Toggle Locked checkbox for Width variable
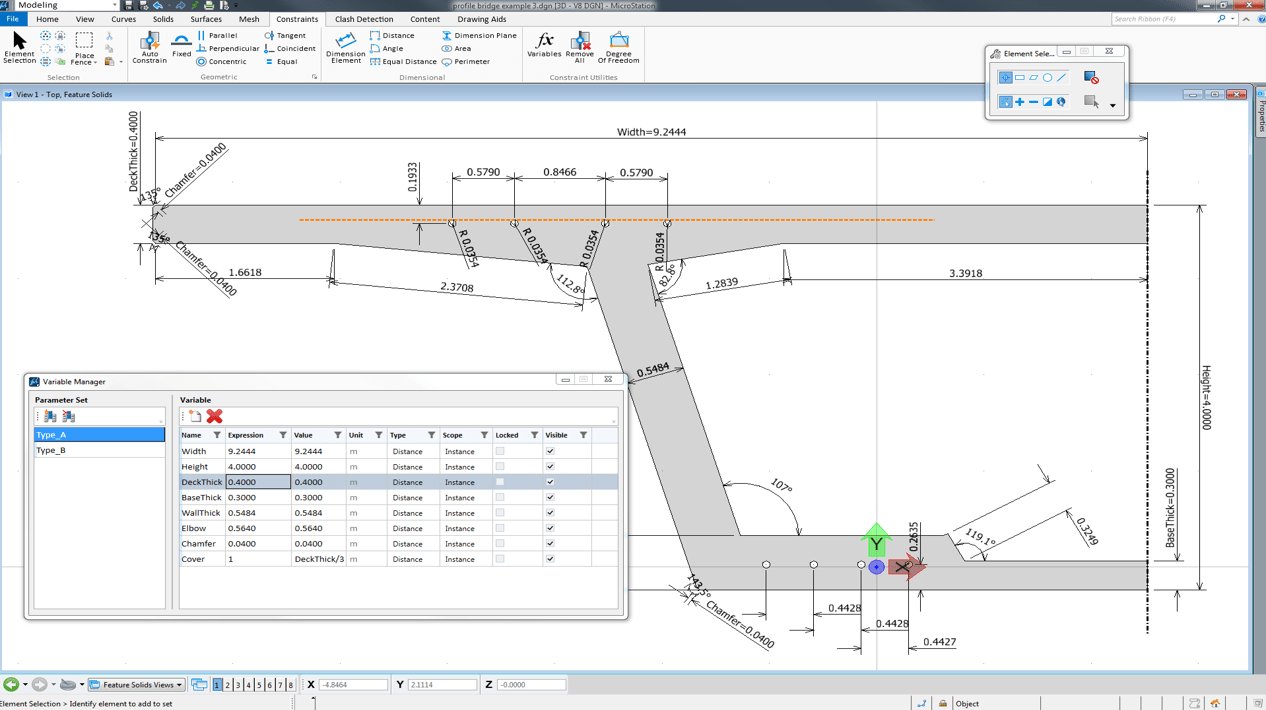1266x710 pixels. click(x=500, y=451)
